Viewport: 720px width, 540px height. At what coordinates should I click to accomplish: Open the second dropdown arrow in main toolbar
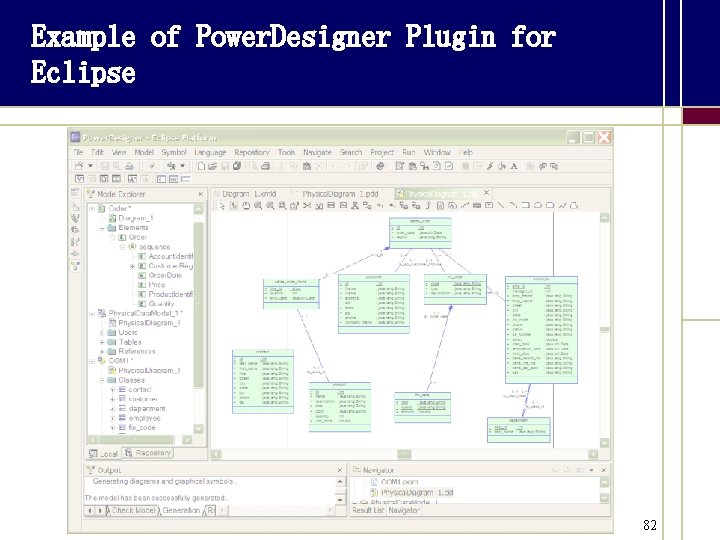pos(182,166)
